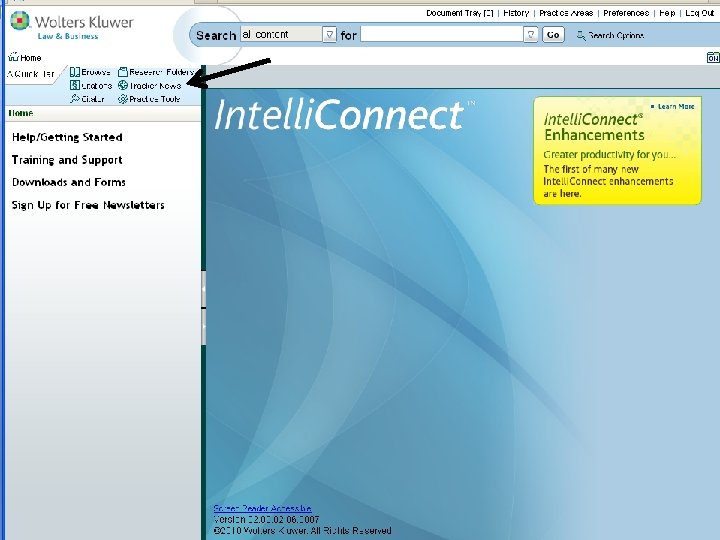Open the Browse book icon
The image size is (720, 540).
pos(75,72)
